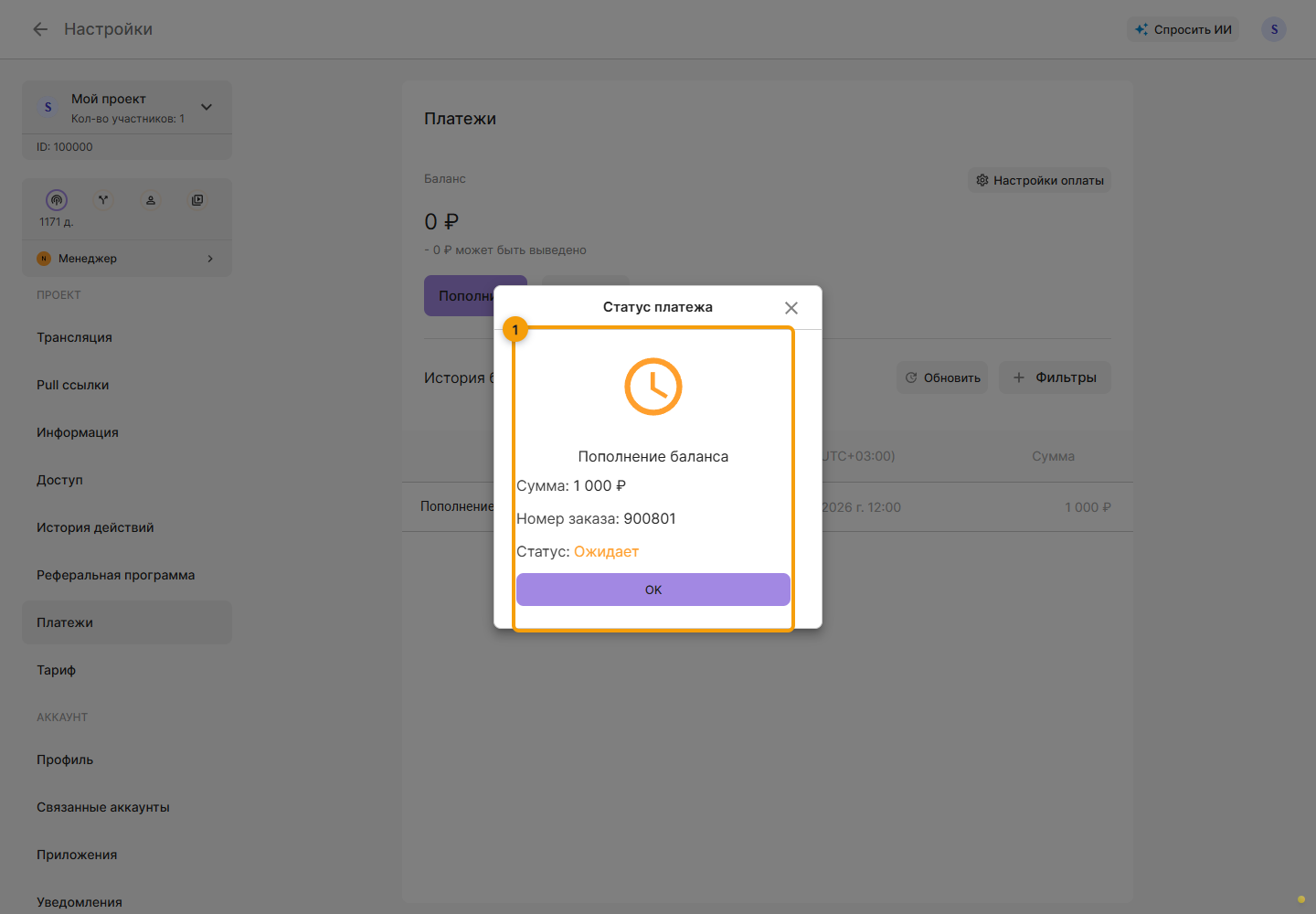Viewport: 1316px width, 914px height.
Task: Open the Pull ссылки section
Action: (127, 385)
